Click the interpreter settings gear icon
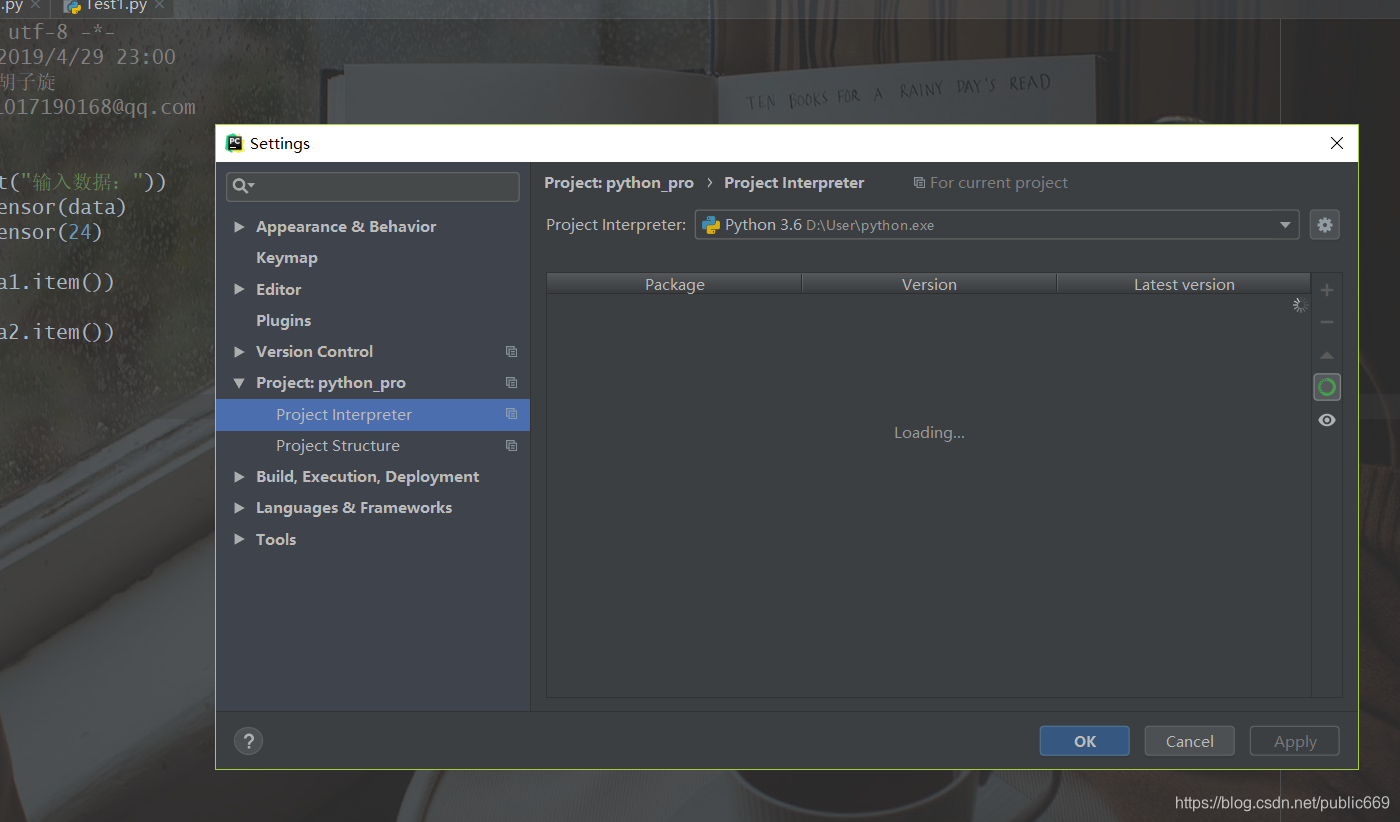 click(x=1325, y=225)
